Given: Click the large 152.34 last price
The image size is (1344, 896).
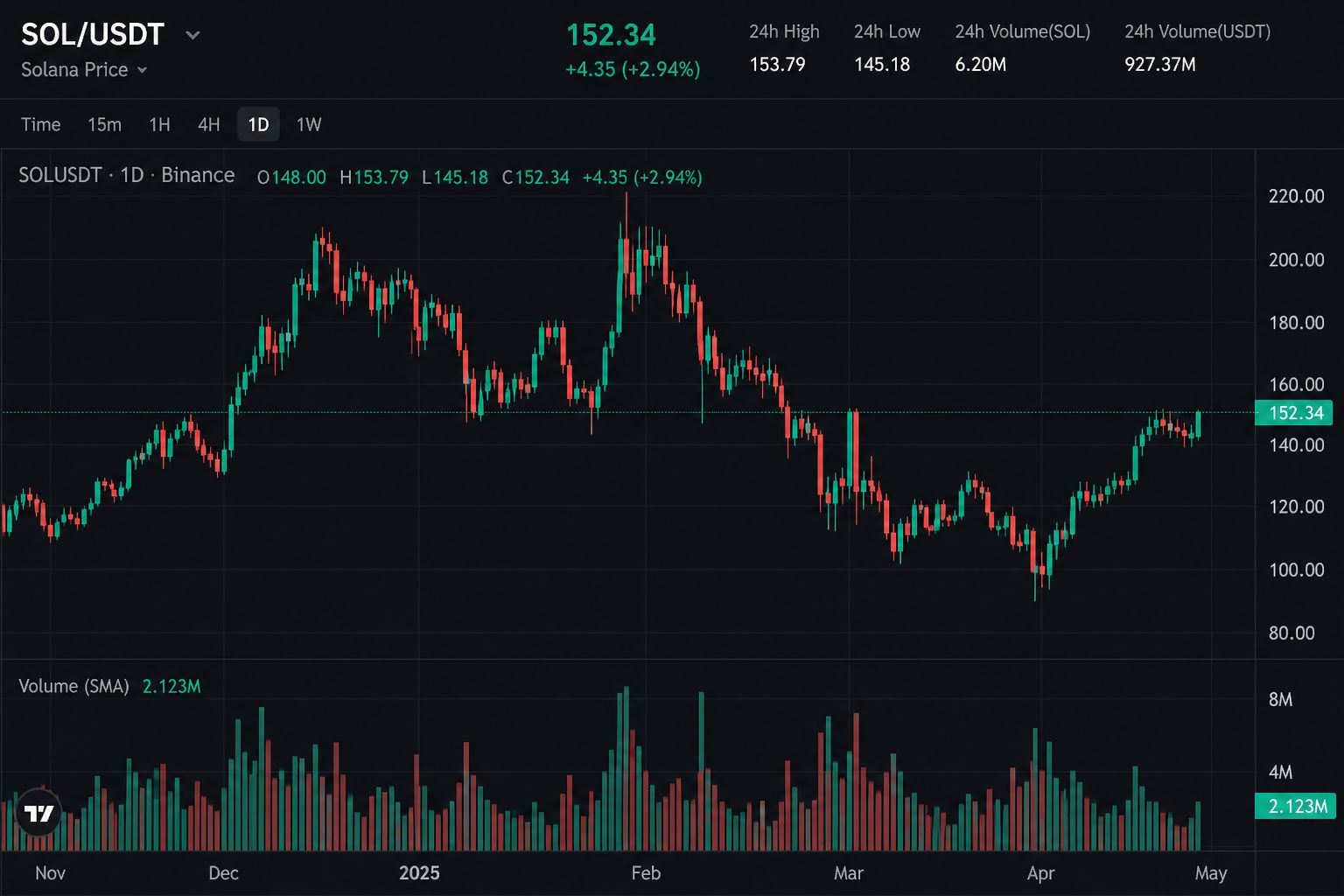Looking at the screenshot, I should [x=611, y=35].
